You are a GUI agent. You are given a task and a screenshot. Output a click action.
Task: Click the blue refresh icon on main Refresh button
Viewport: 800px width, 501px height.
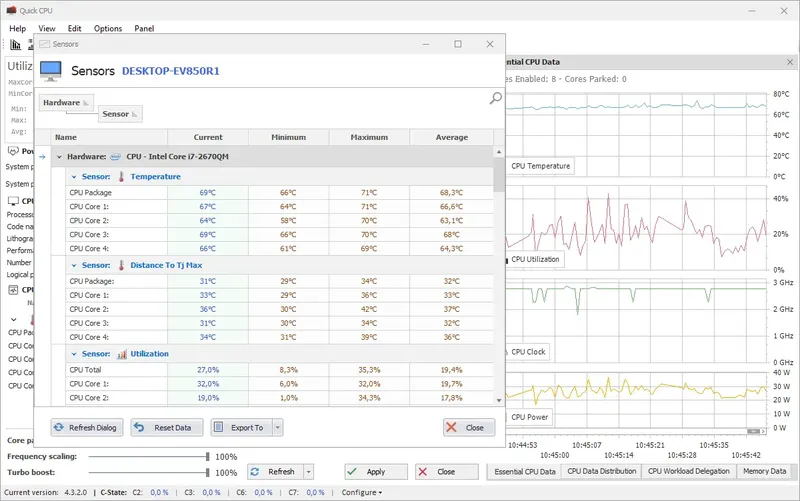click(x=255, y=472)
